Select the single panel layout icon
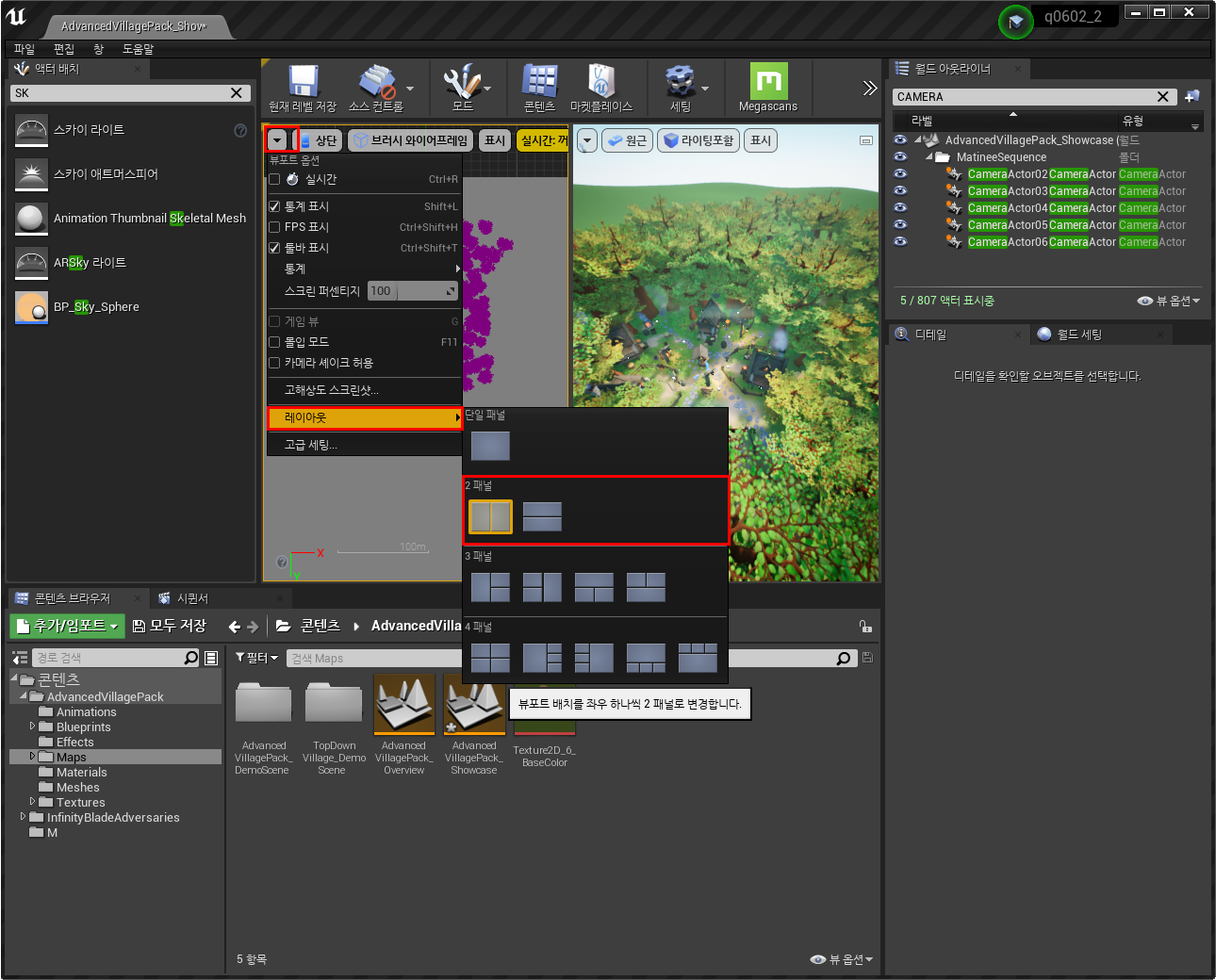Viewport: 1216px width, 980px height. coord(490,446)
